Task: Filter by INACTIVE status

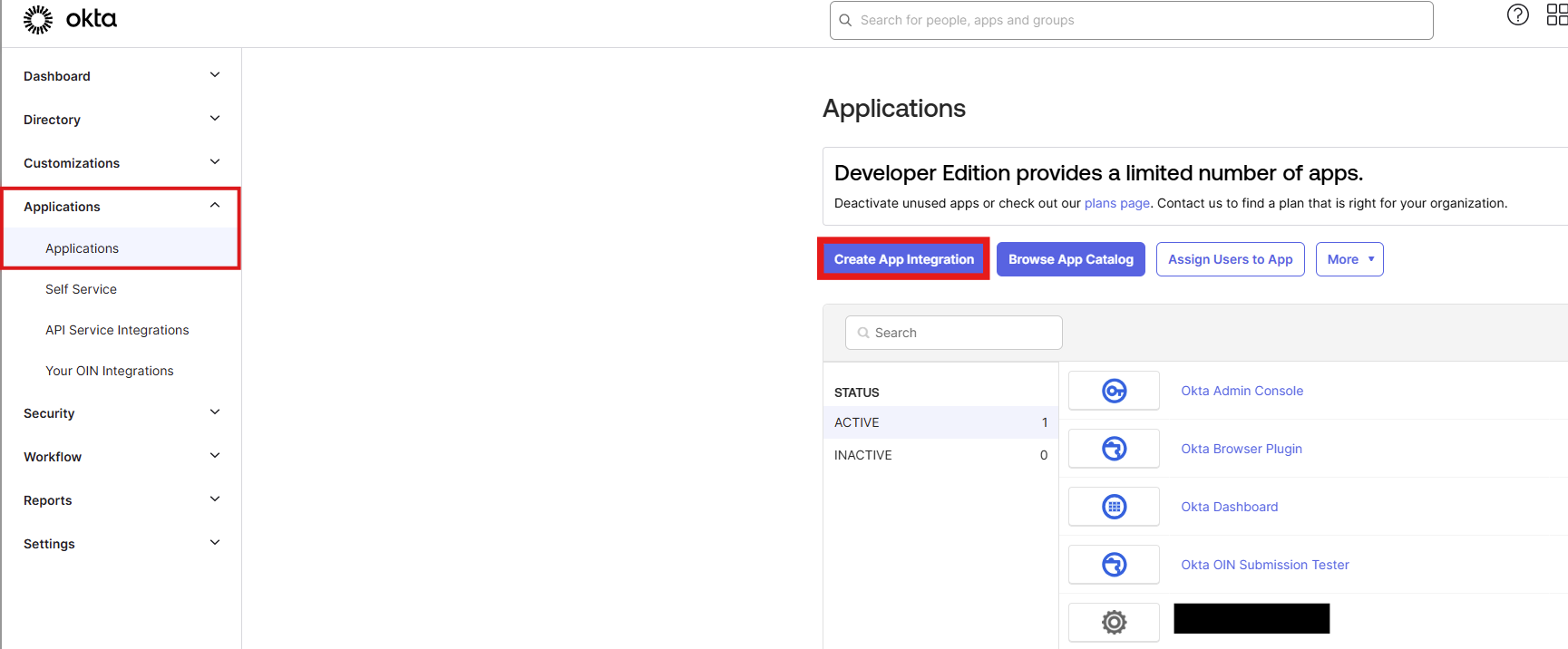Action: (940, 455)
